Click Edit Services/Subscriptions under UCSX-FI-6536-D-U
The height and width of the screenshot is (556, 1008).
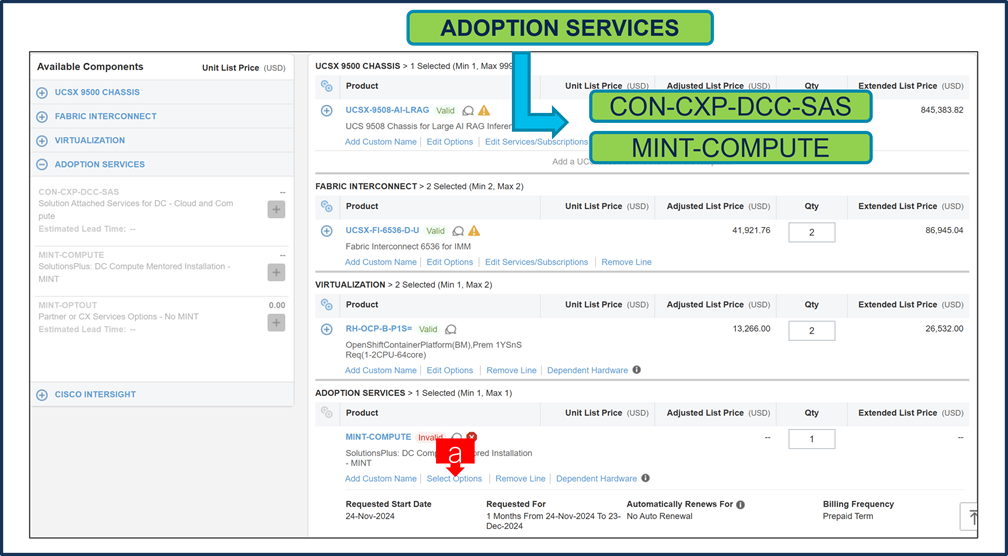point(537,262)
